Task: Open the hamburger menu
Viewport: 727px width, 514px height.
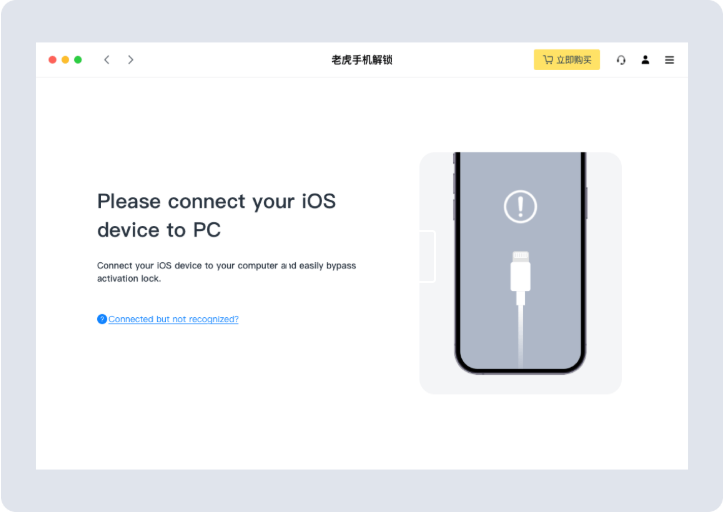Action: pos(669,60)
